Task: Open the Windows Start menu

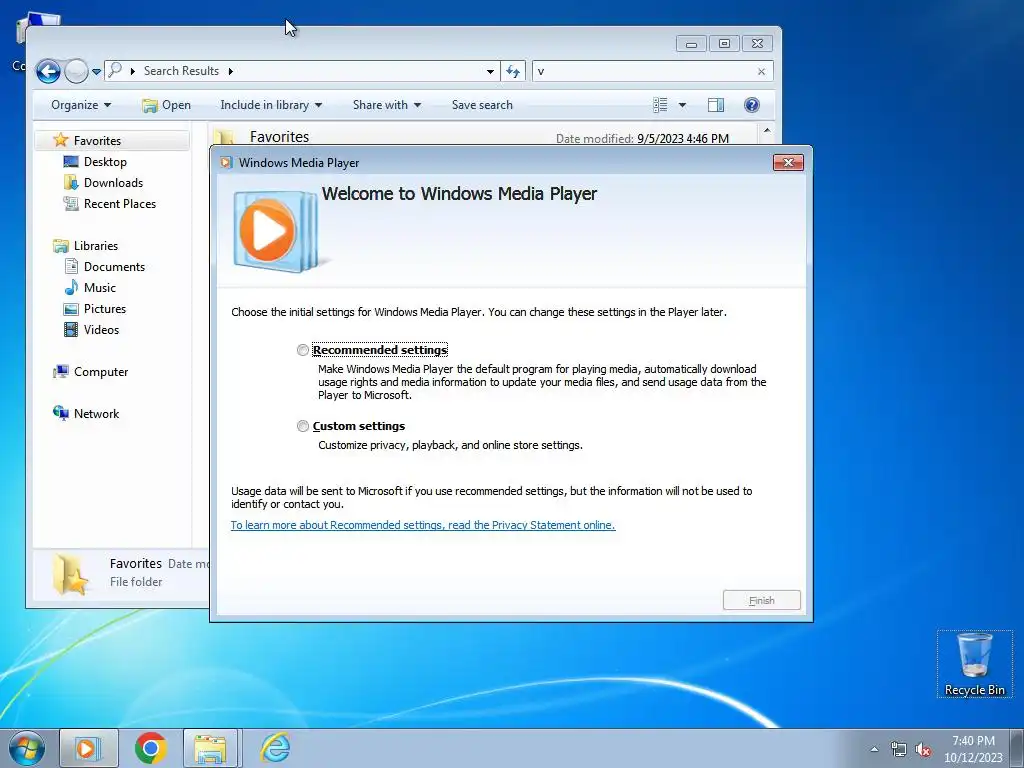Action: 27,748
